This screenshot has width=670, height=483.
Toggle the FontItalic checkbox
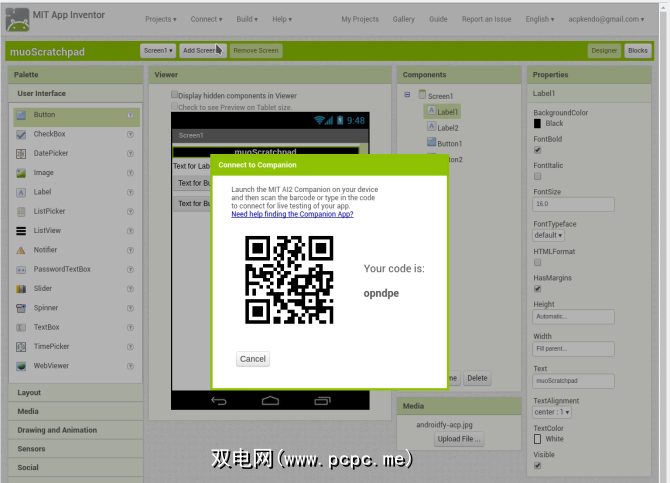coord(538,176)
